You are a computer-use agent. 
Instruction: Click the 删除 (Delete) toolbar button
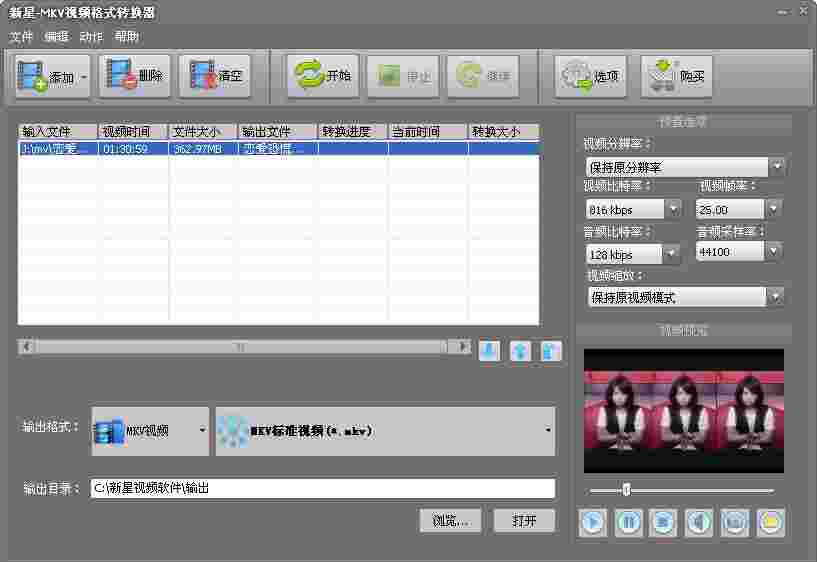[x=134, y=76]
